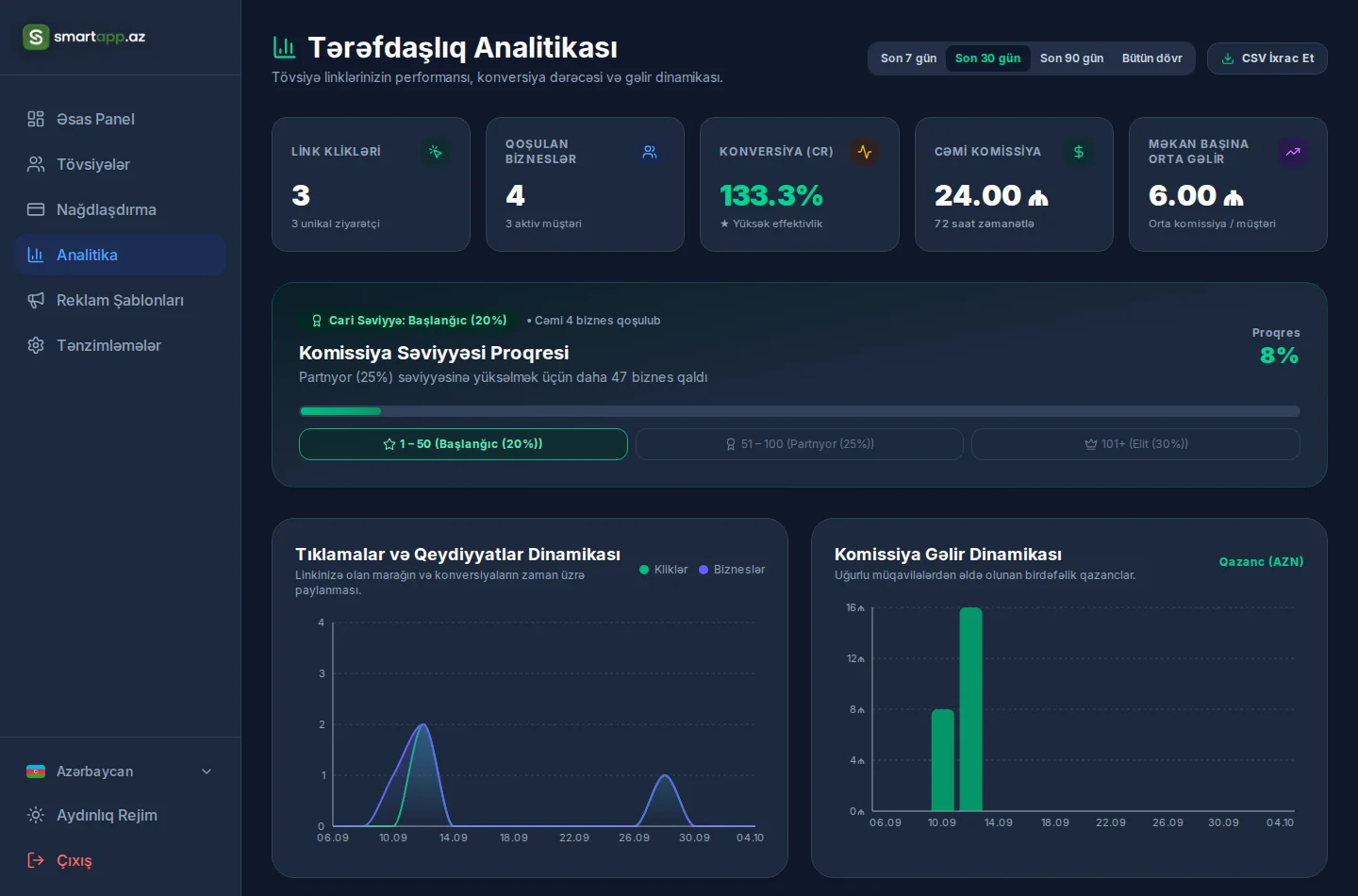Click the Qoşulan Bizneslər users icon
The height and width of the screenshot is (896, 1358).
coord(650,152)
